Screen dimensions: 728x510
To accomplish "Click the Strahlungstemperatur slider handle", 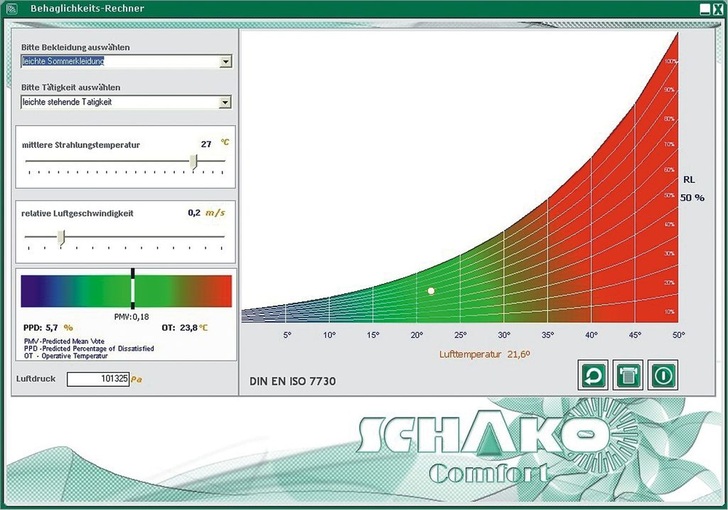I will pyautogui.click(x=194, y=161).
